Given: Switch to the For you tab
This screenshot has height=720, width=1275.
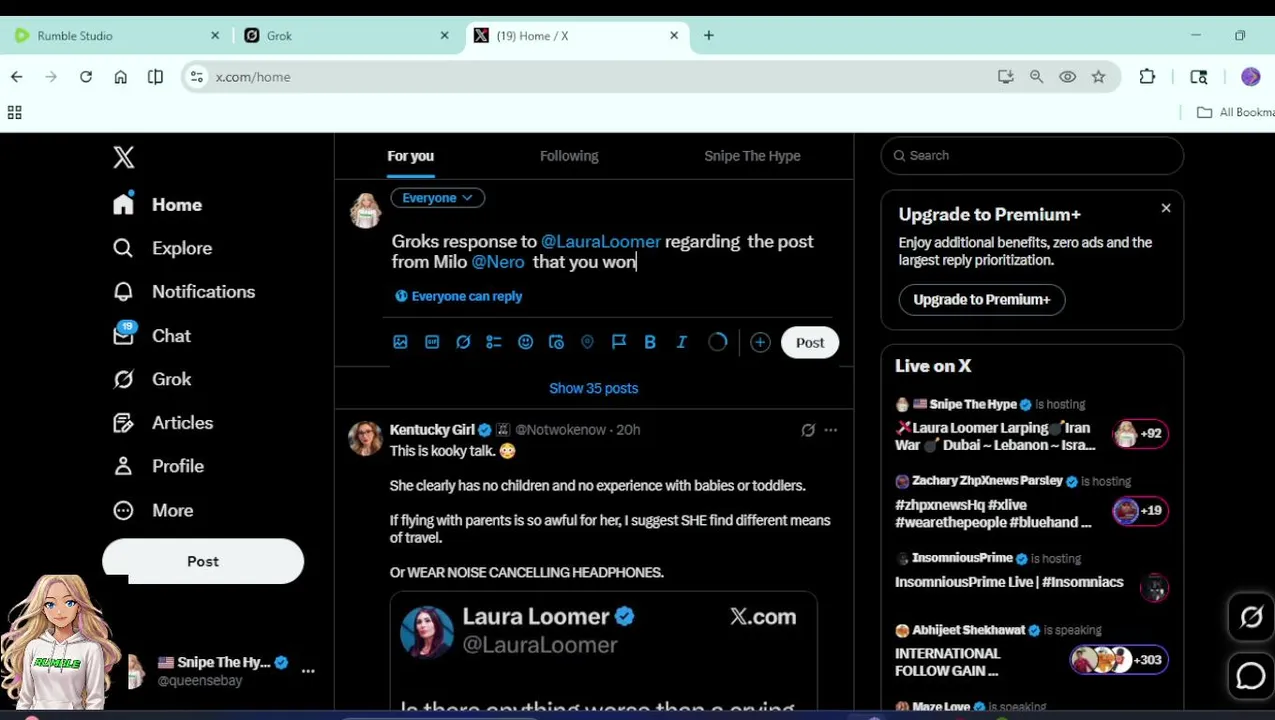Looking at the screenshot, I should point(411,156).
